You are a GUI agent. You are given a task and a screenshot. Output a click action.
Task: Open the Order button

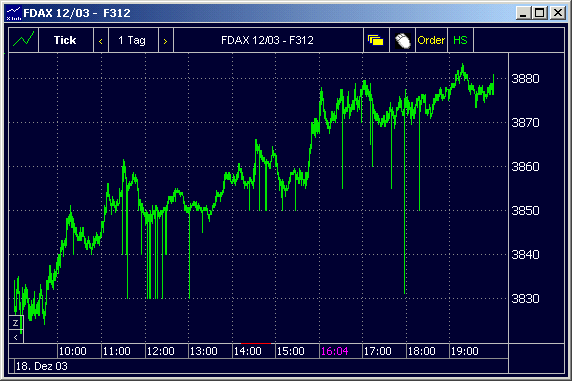pos(431,40)
